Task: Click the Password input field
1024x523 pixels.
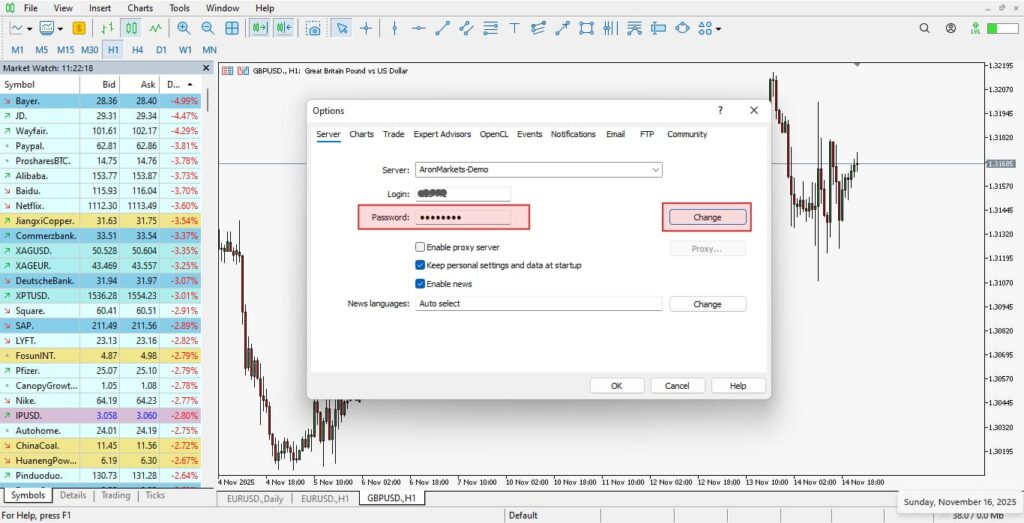Action: (x=463, y=217)
